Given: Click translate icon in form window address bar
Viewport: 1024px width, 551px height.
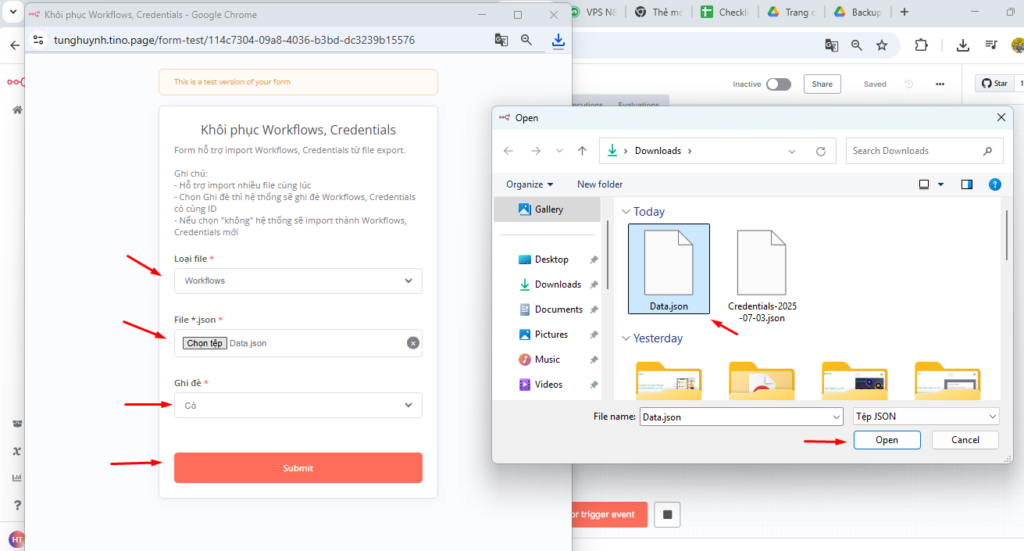Looking at the screenshot, I should pyautogui.click(x=501, y=40).
